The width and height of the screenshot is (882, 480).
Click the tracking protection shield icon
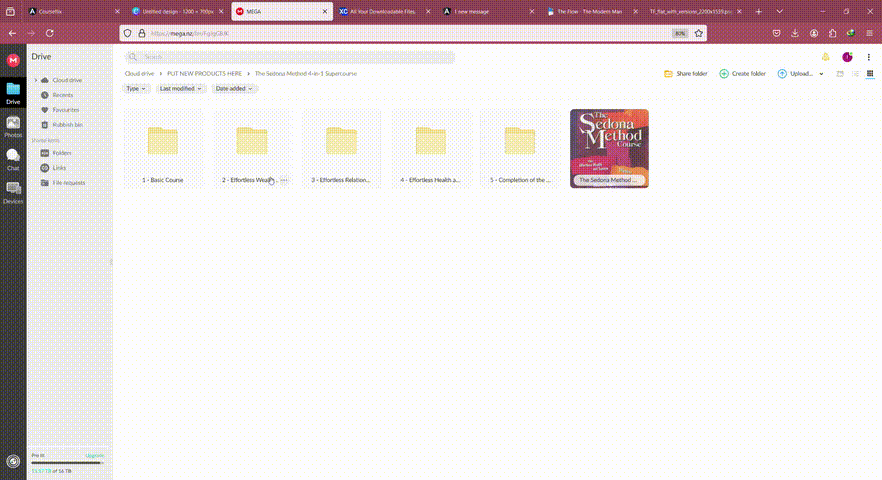pyautogui.click(x=128, y=33)
